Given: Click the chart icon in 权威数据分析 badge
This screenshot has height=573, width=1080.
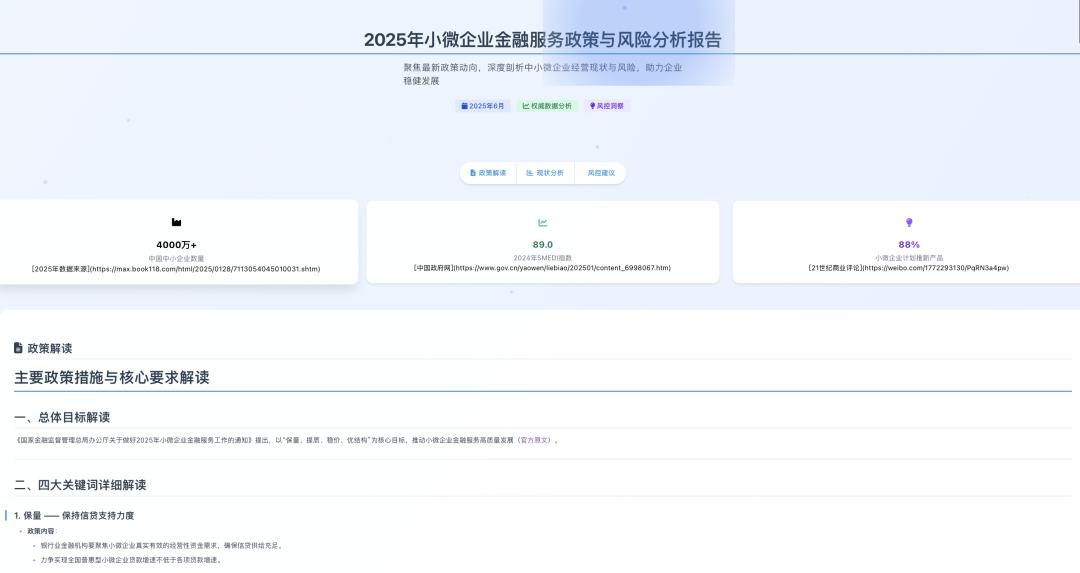Looking at the screenshot, I should point(526,106).
